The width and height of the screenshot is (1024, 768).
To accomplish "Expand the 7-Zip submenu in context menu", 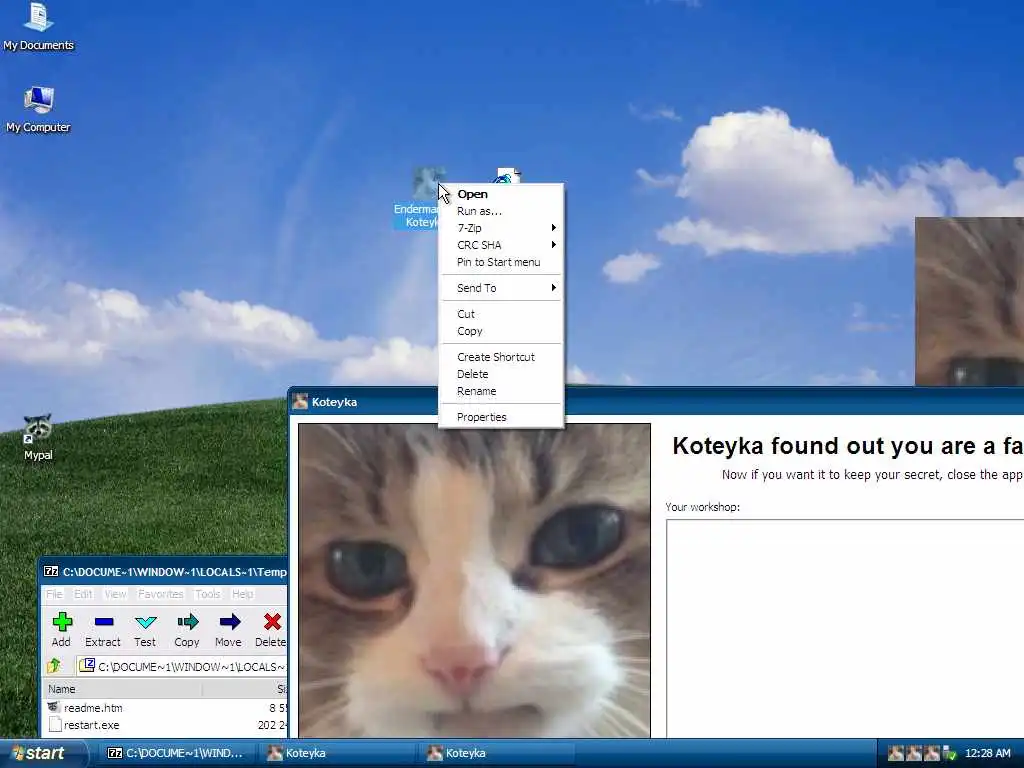I will pyautogui.click(x=501, y=228).
